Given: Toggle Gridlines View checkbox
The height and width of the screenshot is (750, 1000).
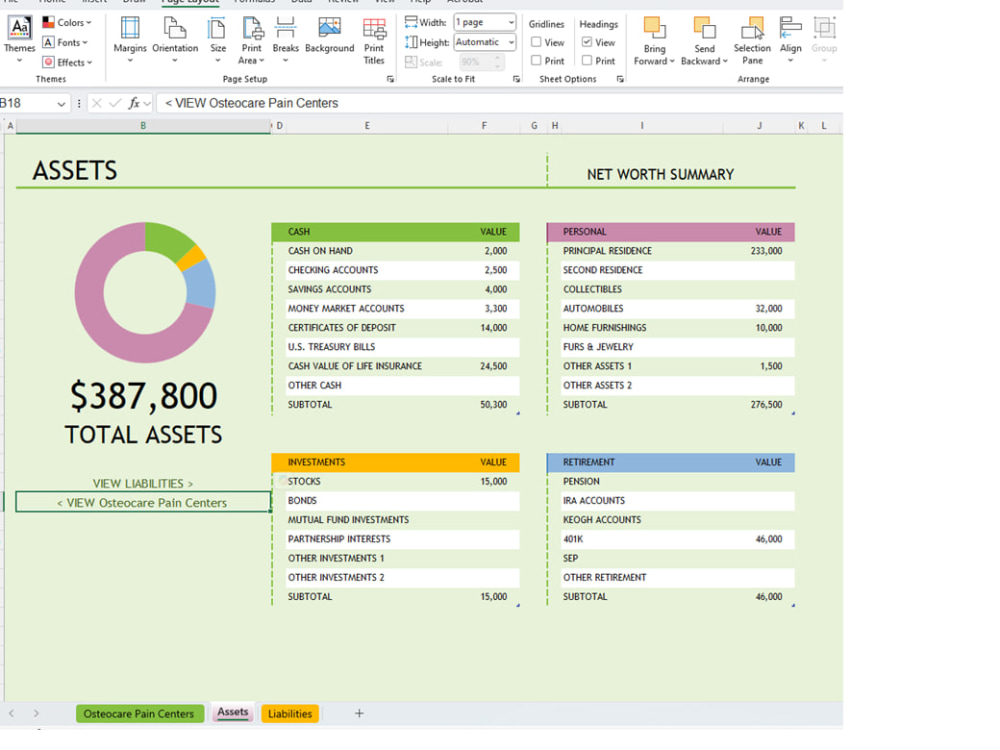Looking at the screenshot, I should [536, 42].
